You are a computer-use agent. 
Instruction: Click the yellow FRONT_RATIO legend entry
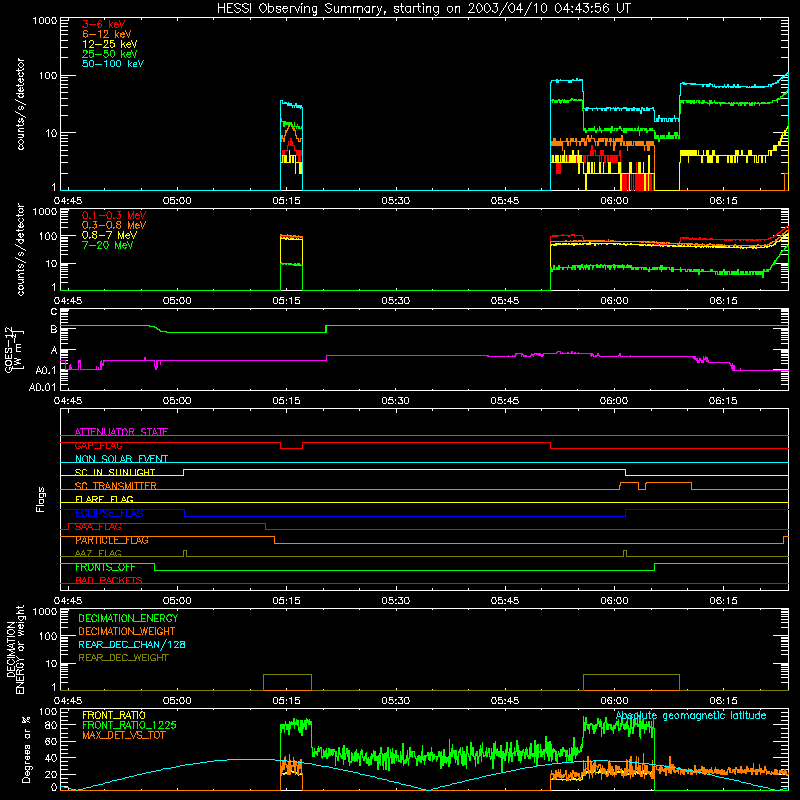pos(114,715)
